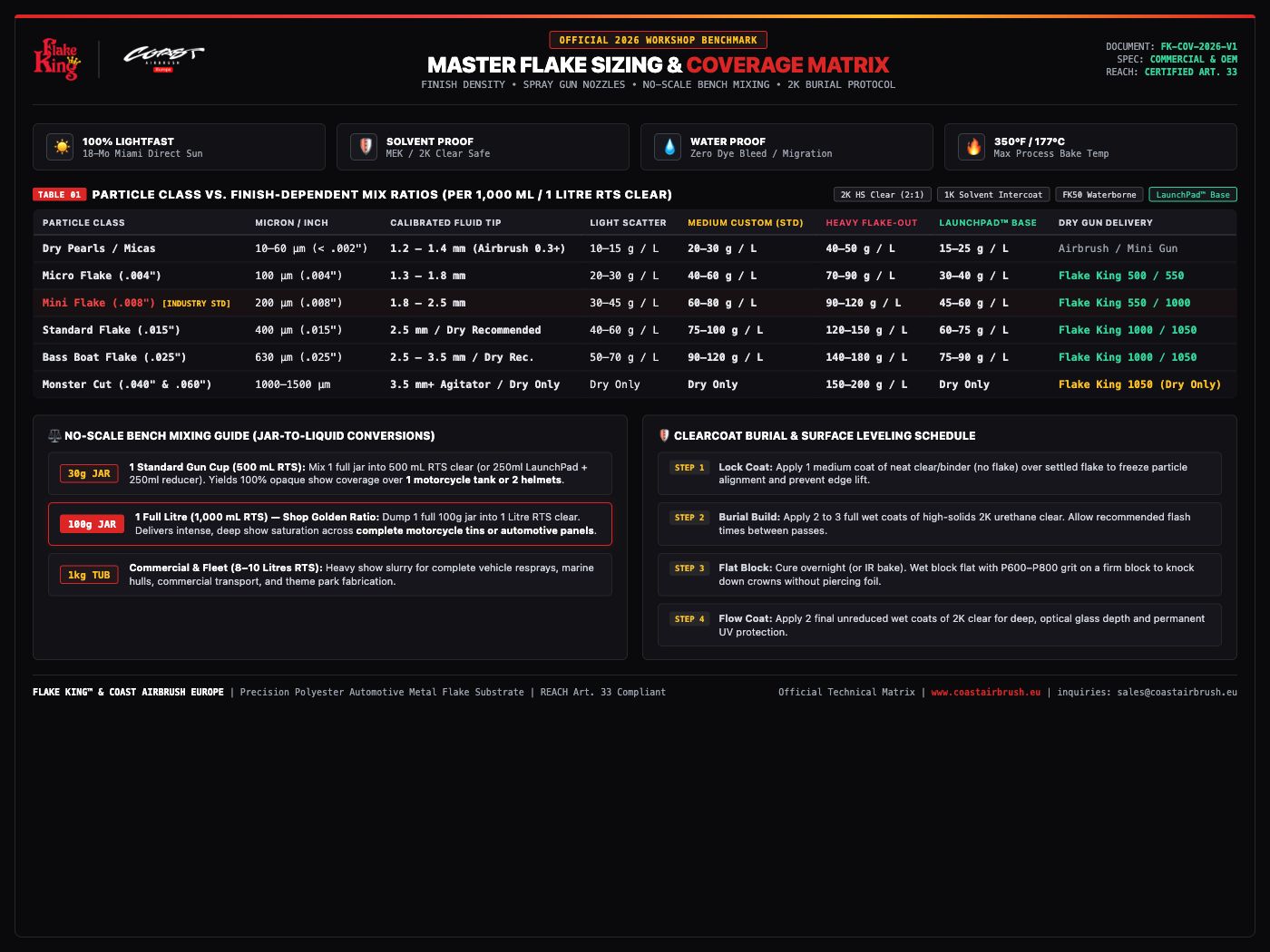This screenshot has height=952, width=1270.
Task: Click the Certified Art. 33 reach value
Action: [x=1191, y=72]
